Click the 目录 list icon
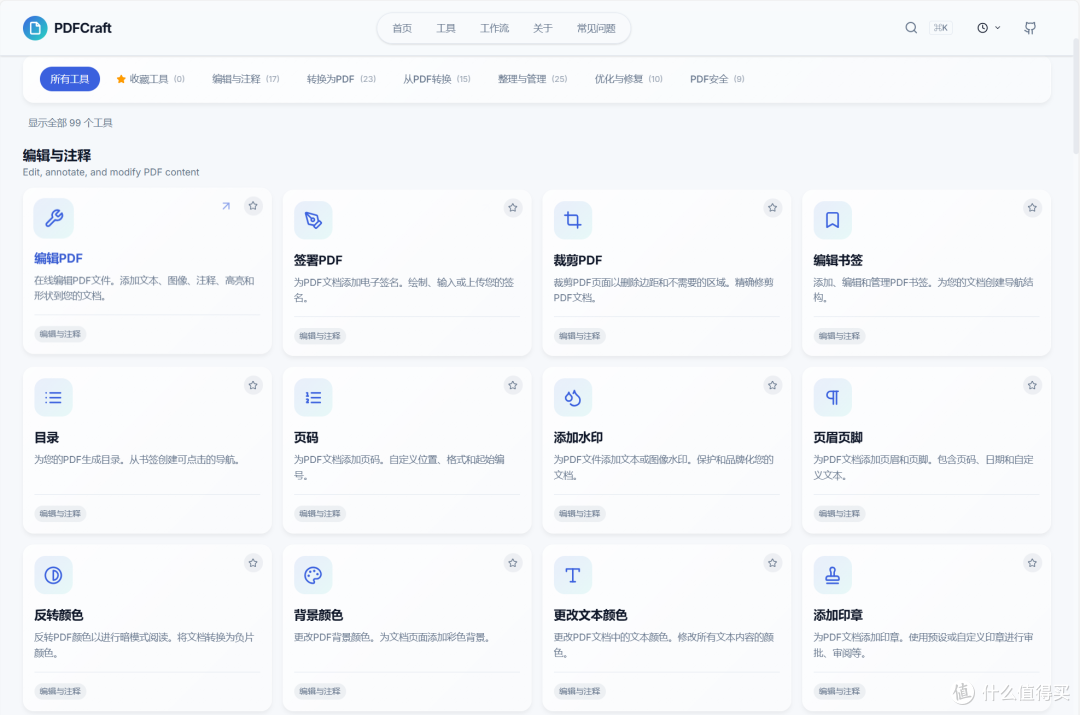 click(54, 397)
